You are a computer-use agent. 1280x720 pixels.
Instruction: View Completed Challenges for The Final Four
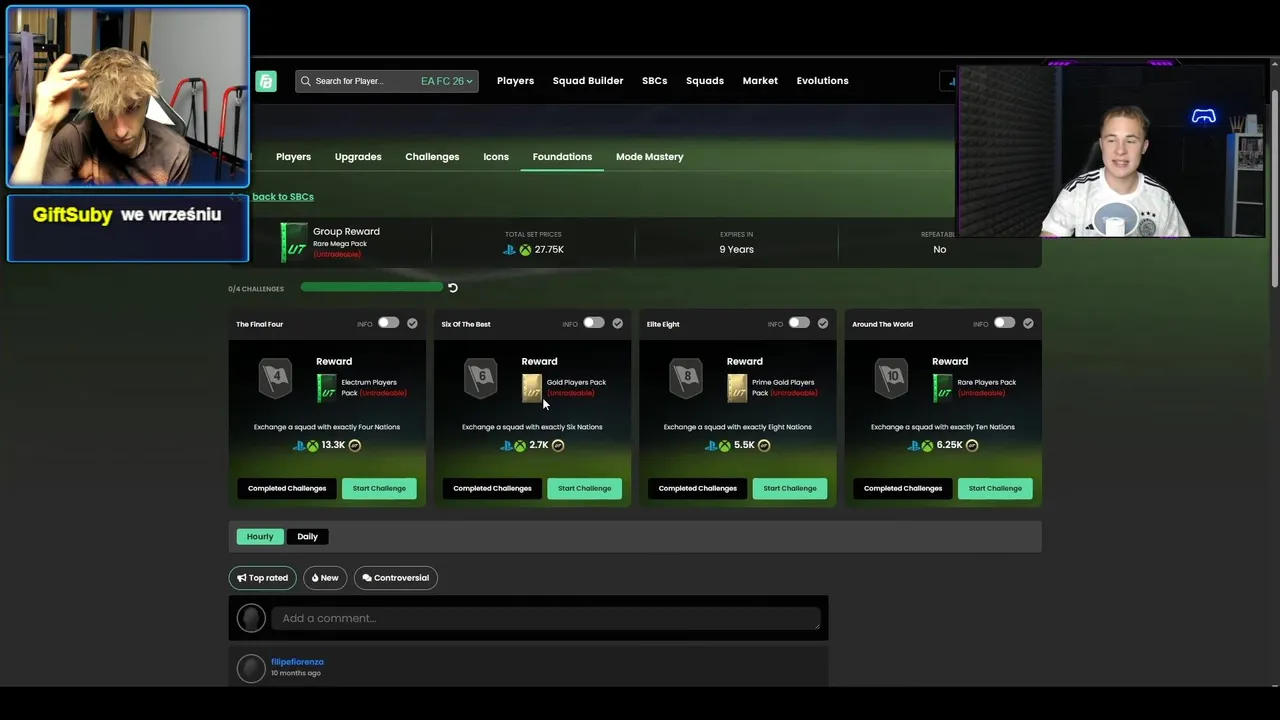pos(287,489)
